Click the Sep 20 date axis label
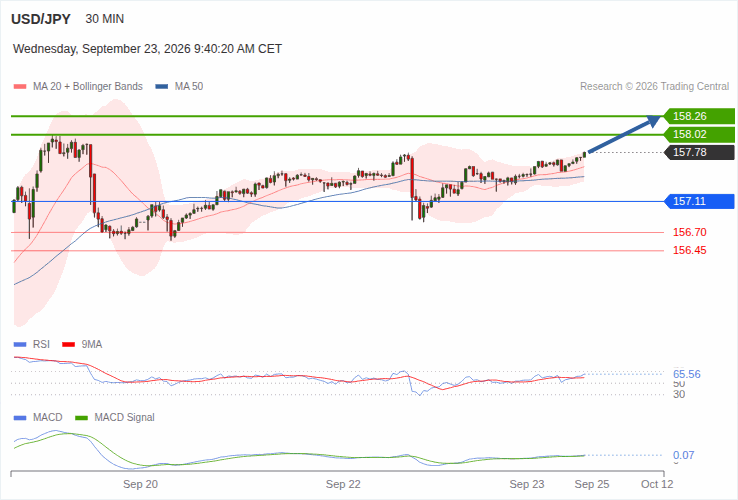Image resolution: width=738 pixels, height=500 pixels. point(140,484)
